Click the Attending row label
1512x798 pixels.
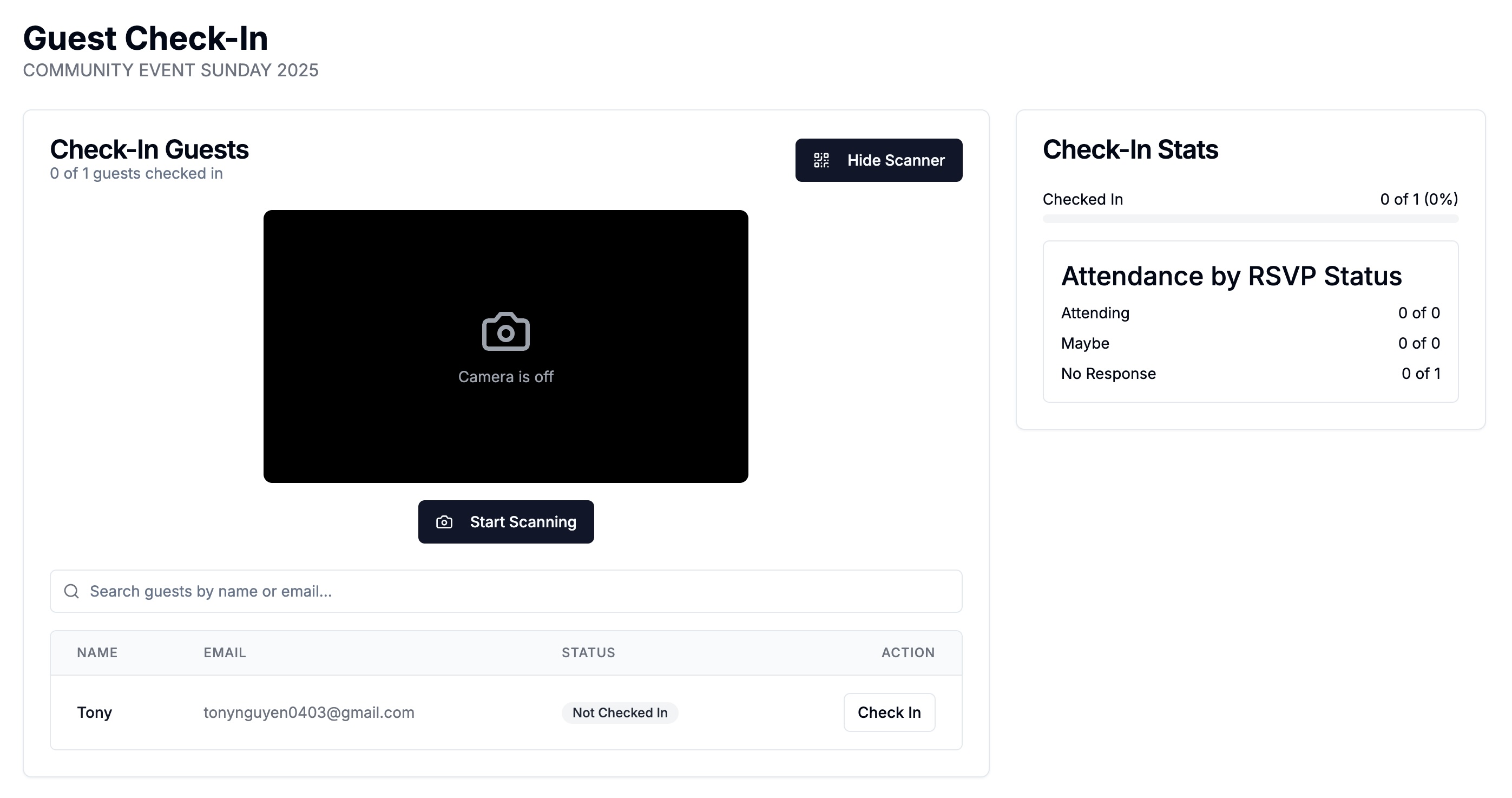pyautogui.click(x=1095, y=313)
